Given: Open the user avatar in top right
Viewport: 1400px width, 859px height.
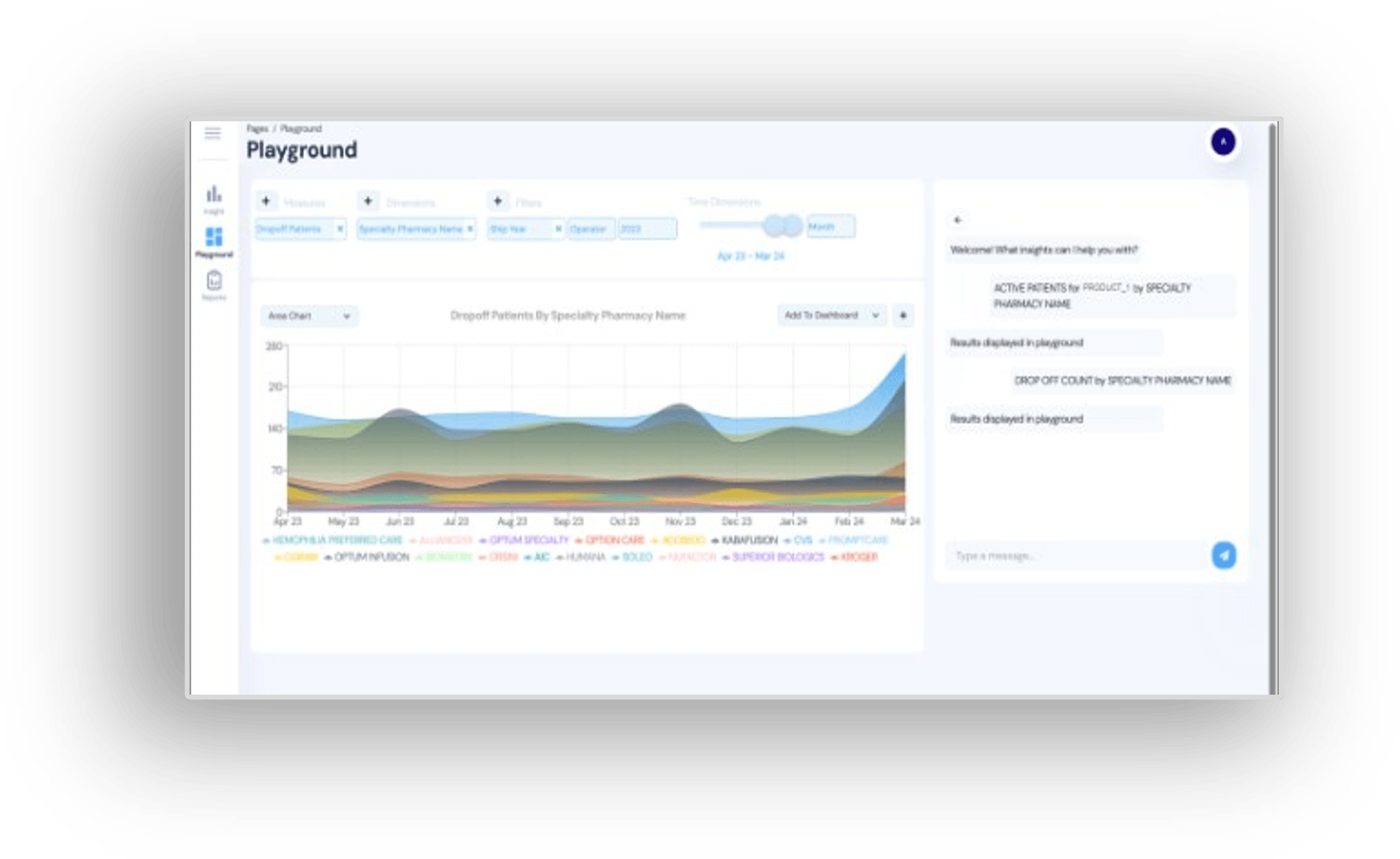Looking at the screenshot, I should pos(1223,142).
